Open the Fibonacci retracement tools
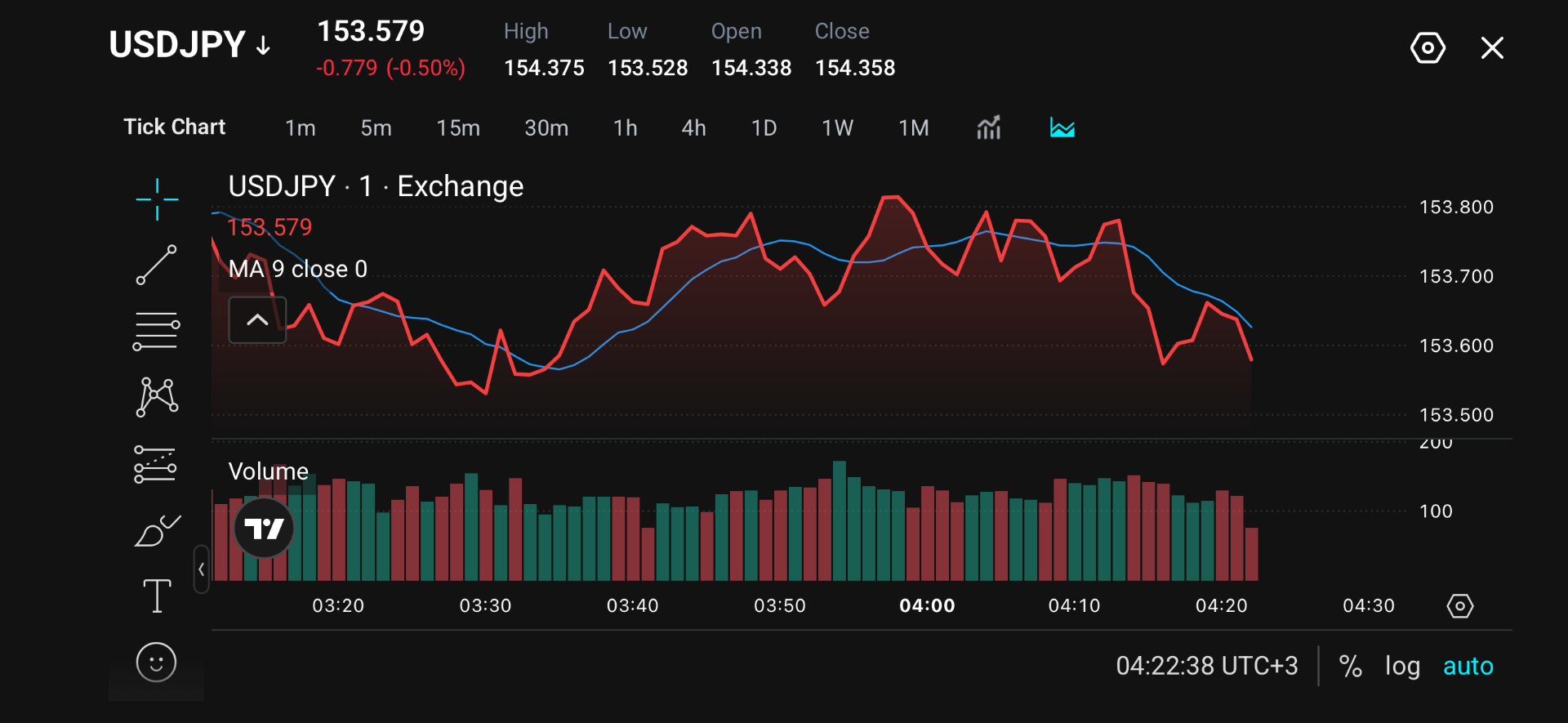This screenshot has width=1568, height=723. (157, 331)
